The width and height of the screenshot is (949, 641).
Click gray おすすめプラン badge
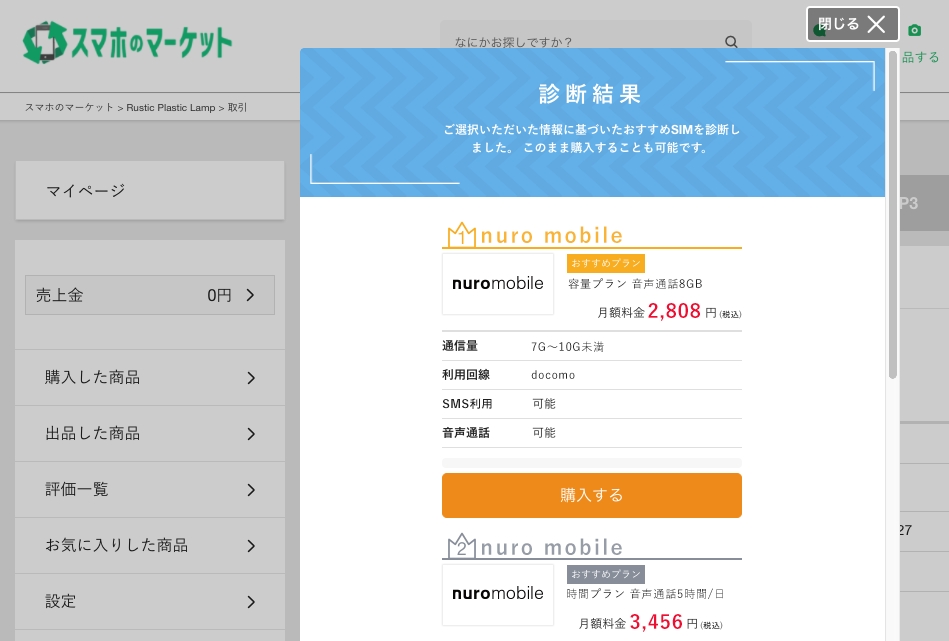[606, 574]
